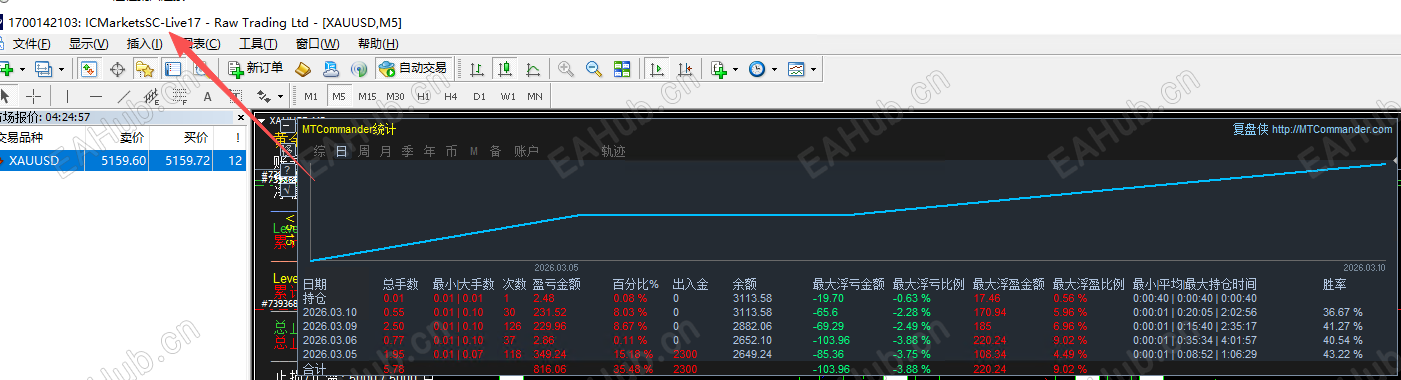
Task: Select XAUUSD row in Market Watch
Action: [122, 160]
